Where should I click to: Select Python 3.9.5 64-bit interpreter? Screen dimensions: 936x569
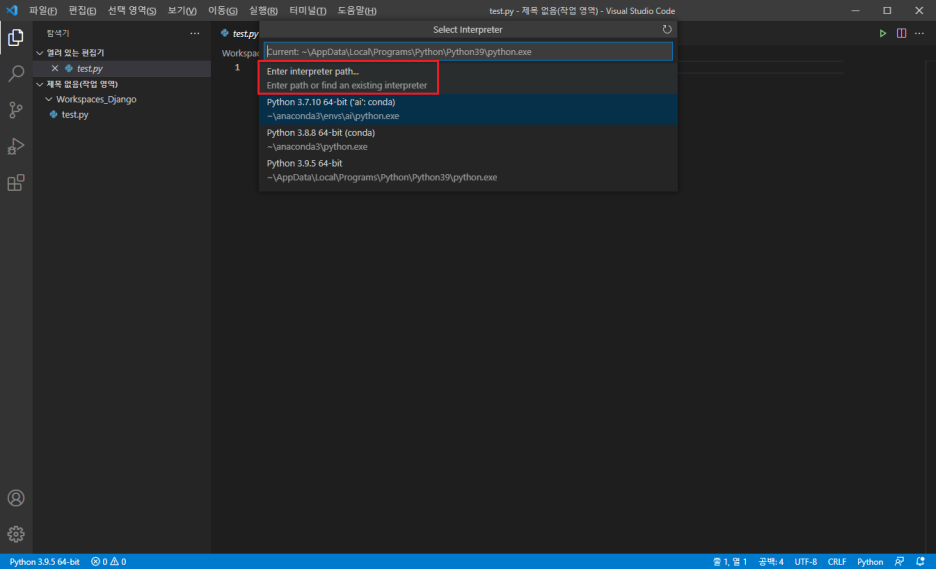click(x=468, y=170)
